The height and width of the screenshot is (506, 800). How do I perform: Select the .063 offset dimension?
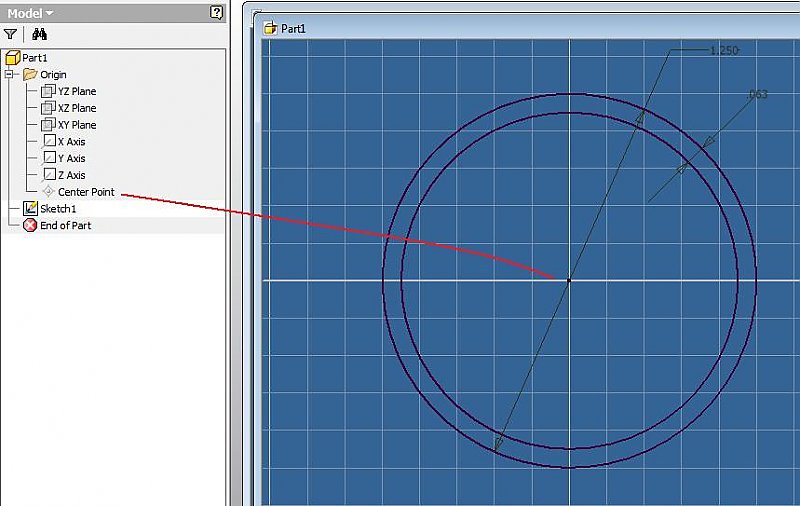point(757,94)
